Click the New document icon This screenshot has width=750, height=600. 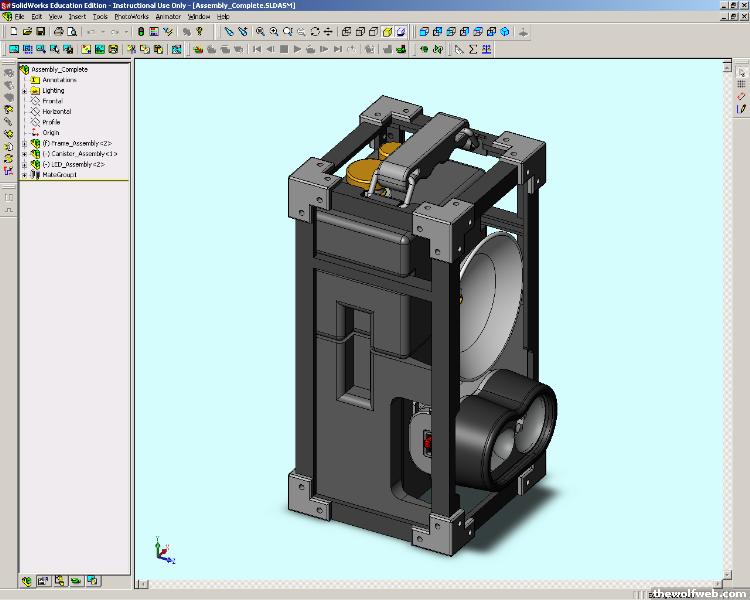pos(13,32)
